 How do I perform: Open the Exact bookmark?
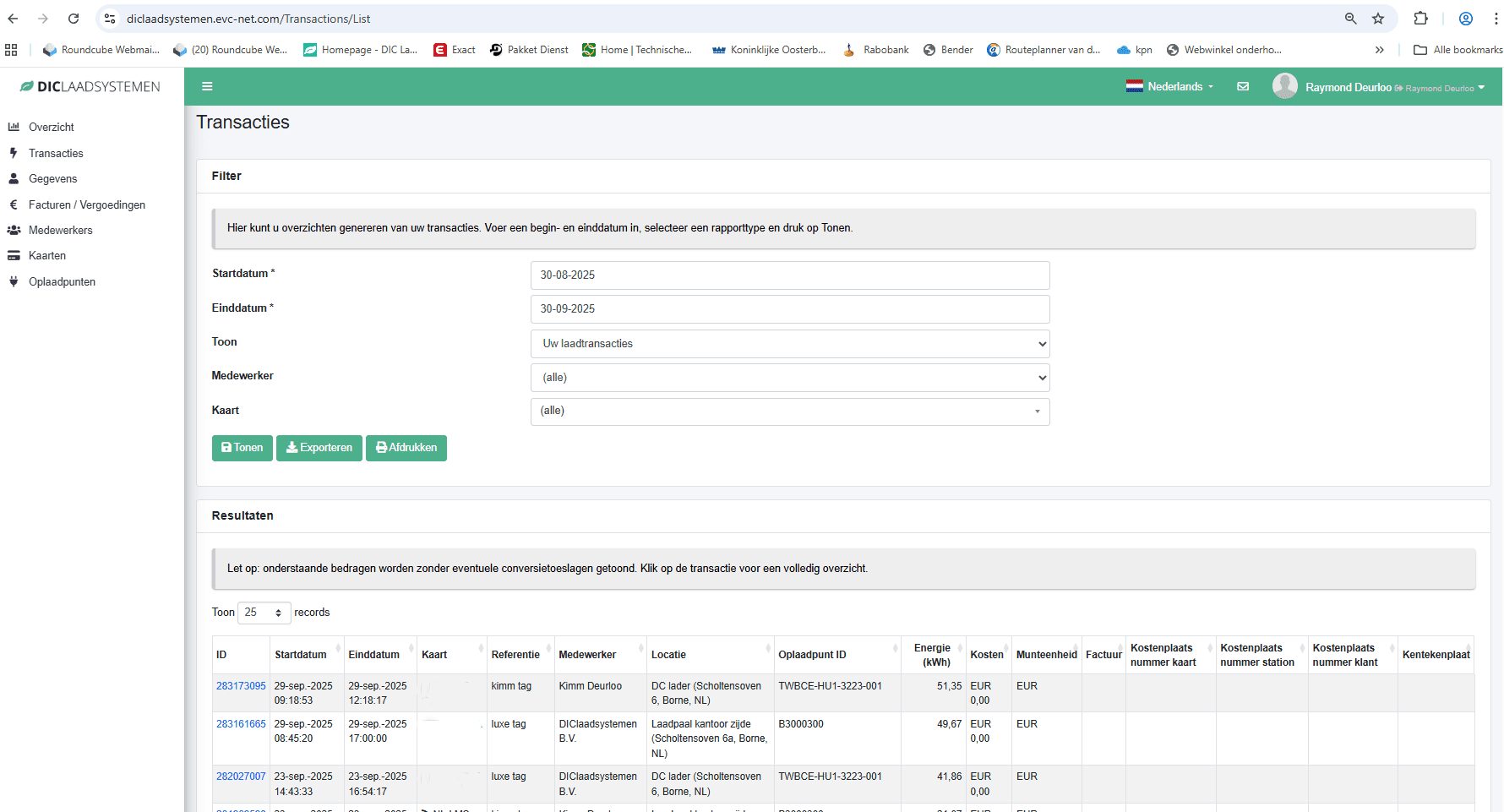click(455, 50)
